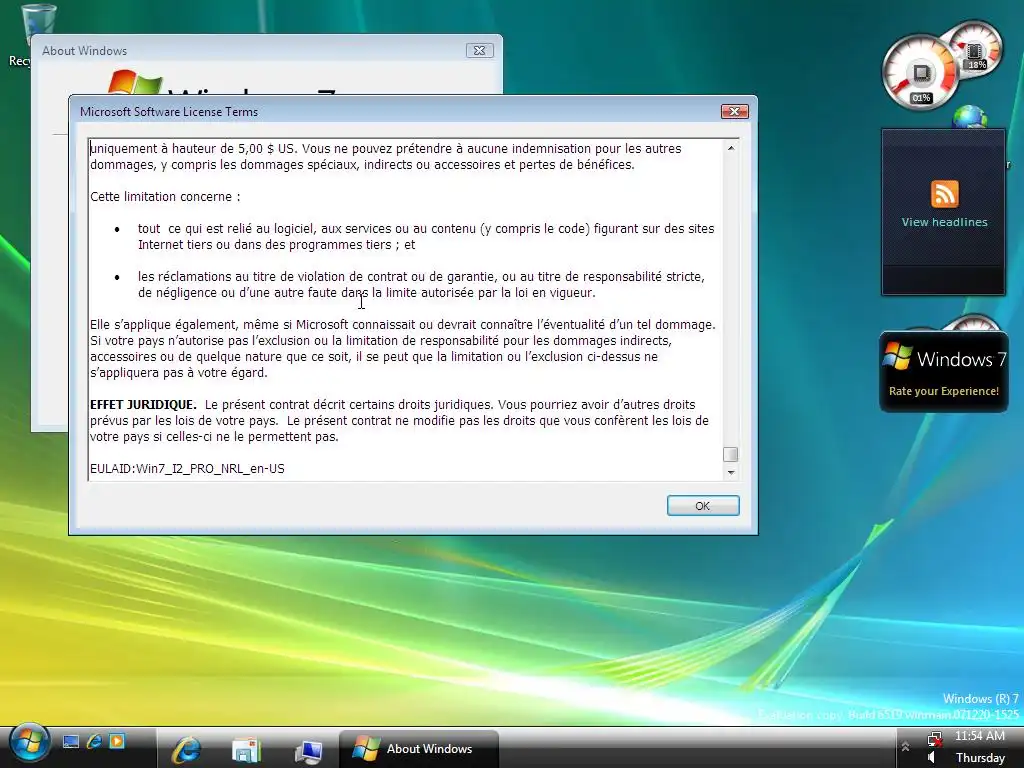Click the volume speaker tray icon
Viewport: 1024px width, 768px height.
click(932, 758)
